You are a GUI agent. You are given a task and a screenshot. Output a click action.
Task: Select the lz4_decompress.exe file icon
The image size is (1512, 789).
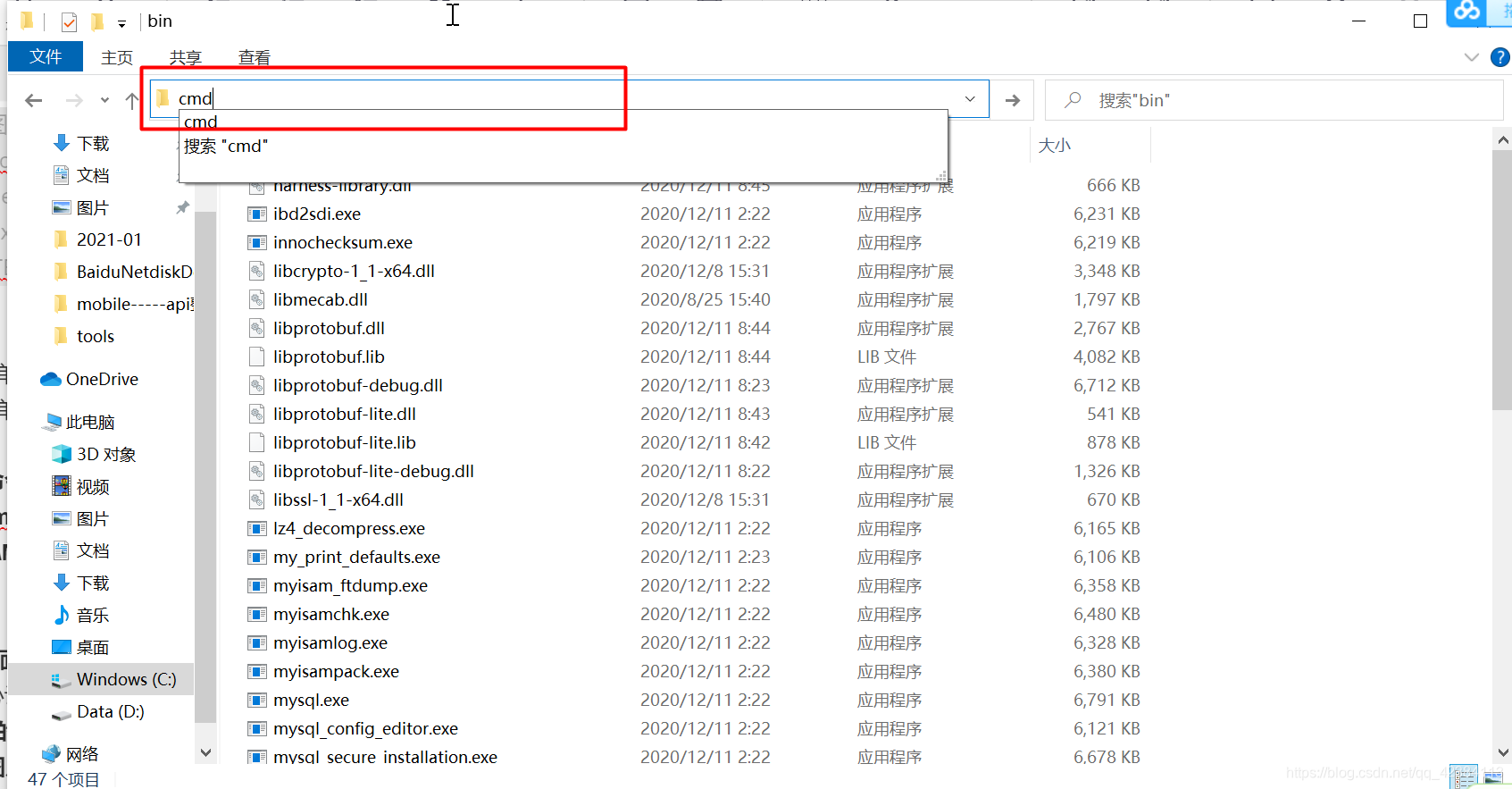point(256,528)
